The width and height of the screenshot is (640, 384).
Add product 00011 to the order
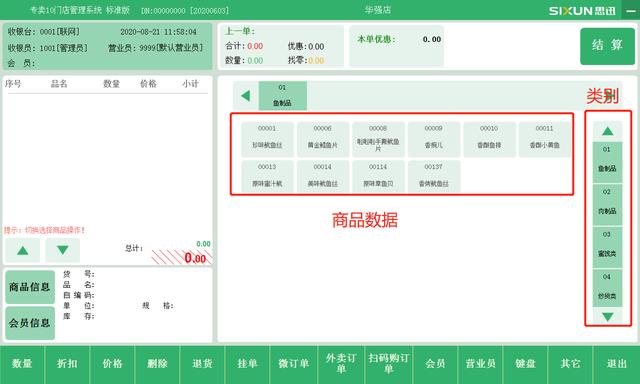tap(544, 139)
